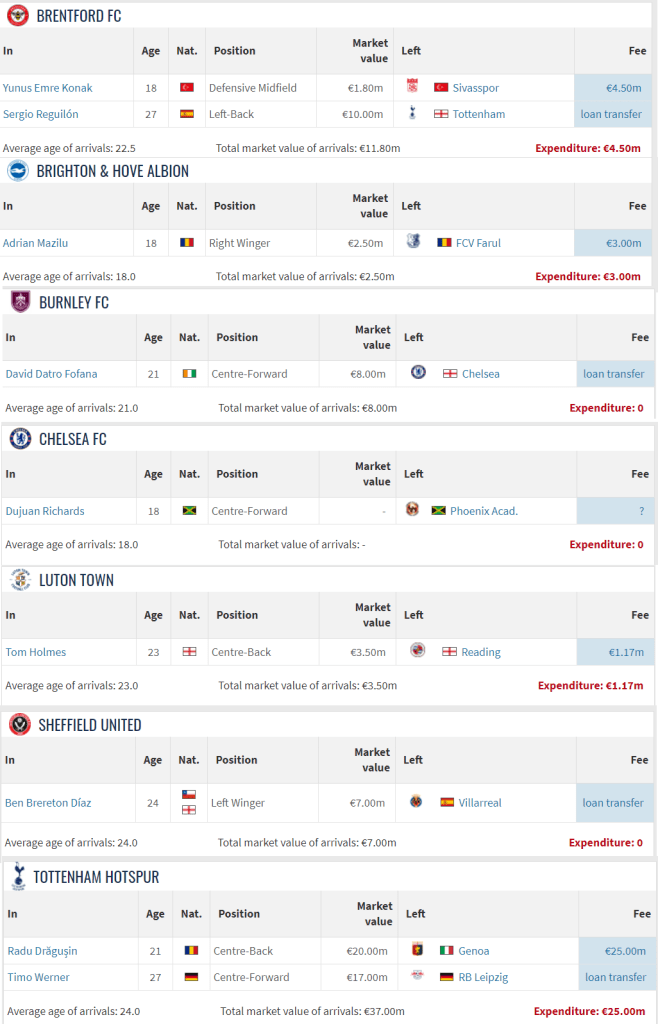Click the Brentford FC club crest
The image size is (658, 1024).
(18, 15)
